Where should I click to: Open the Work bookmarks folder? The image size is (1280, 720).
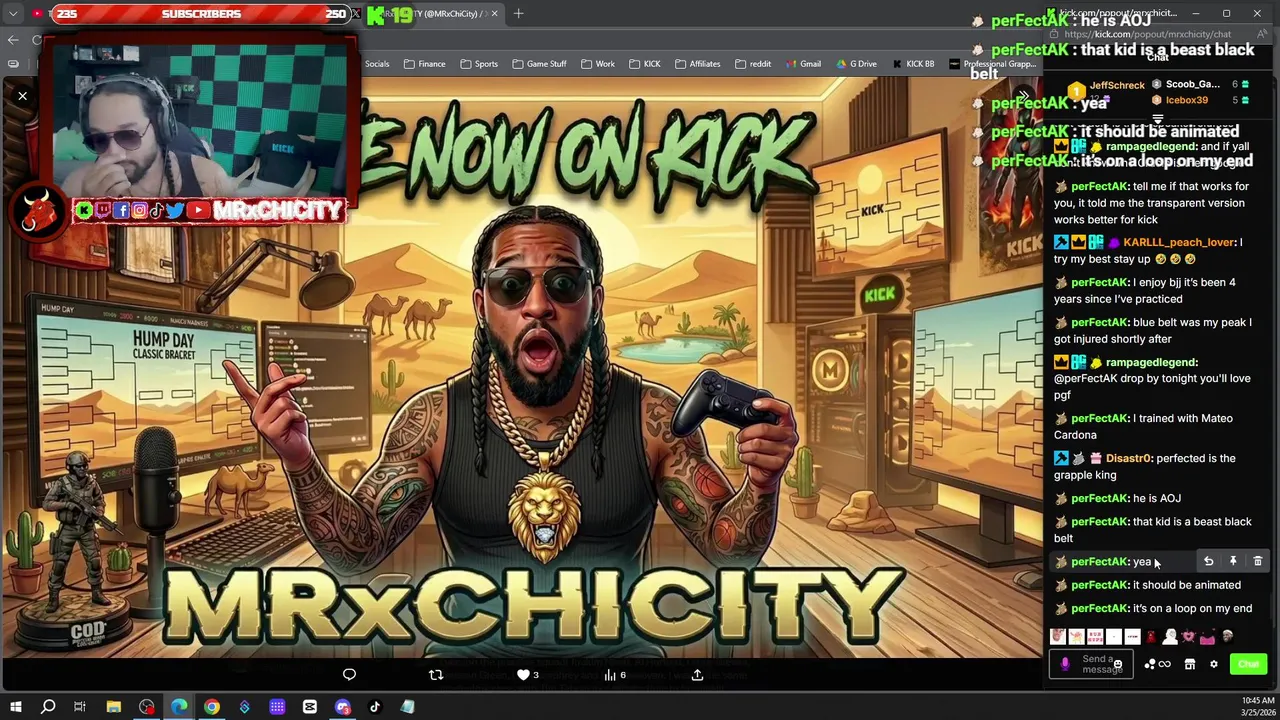[x=598, y=64]
